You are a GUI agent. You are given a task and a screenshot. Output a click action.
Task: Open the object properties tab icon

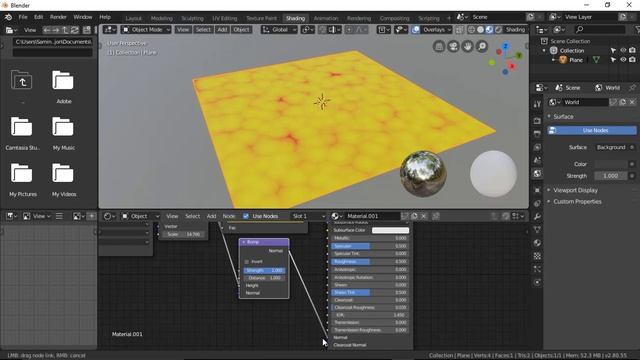(537, 190)
